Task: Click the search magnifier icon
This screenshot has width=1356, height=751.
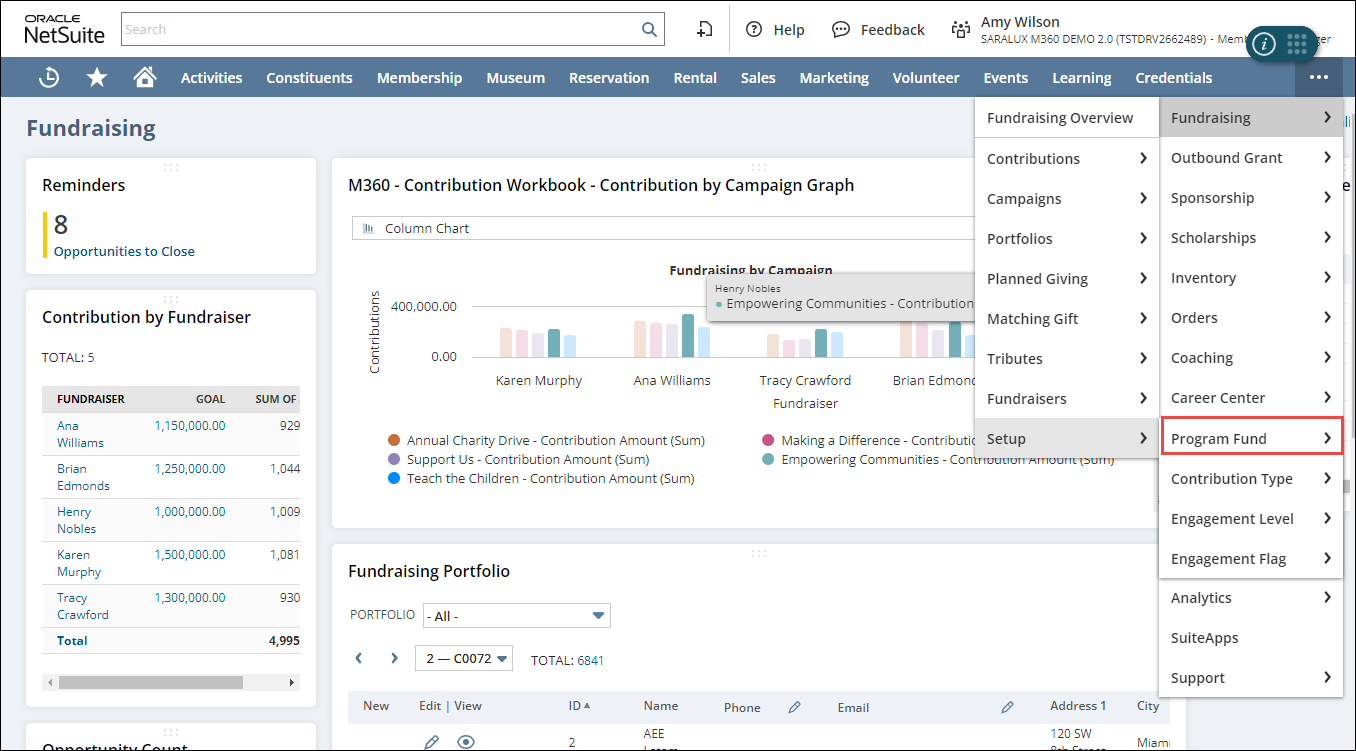Action: 649,30
